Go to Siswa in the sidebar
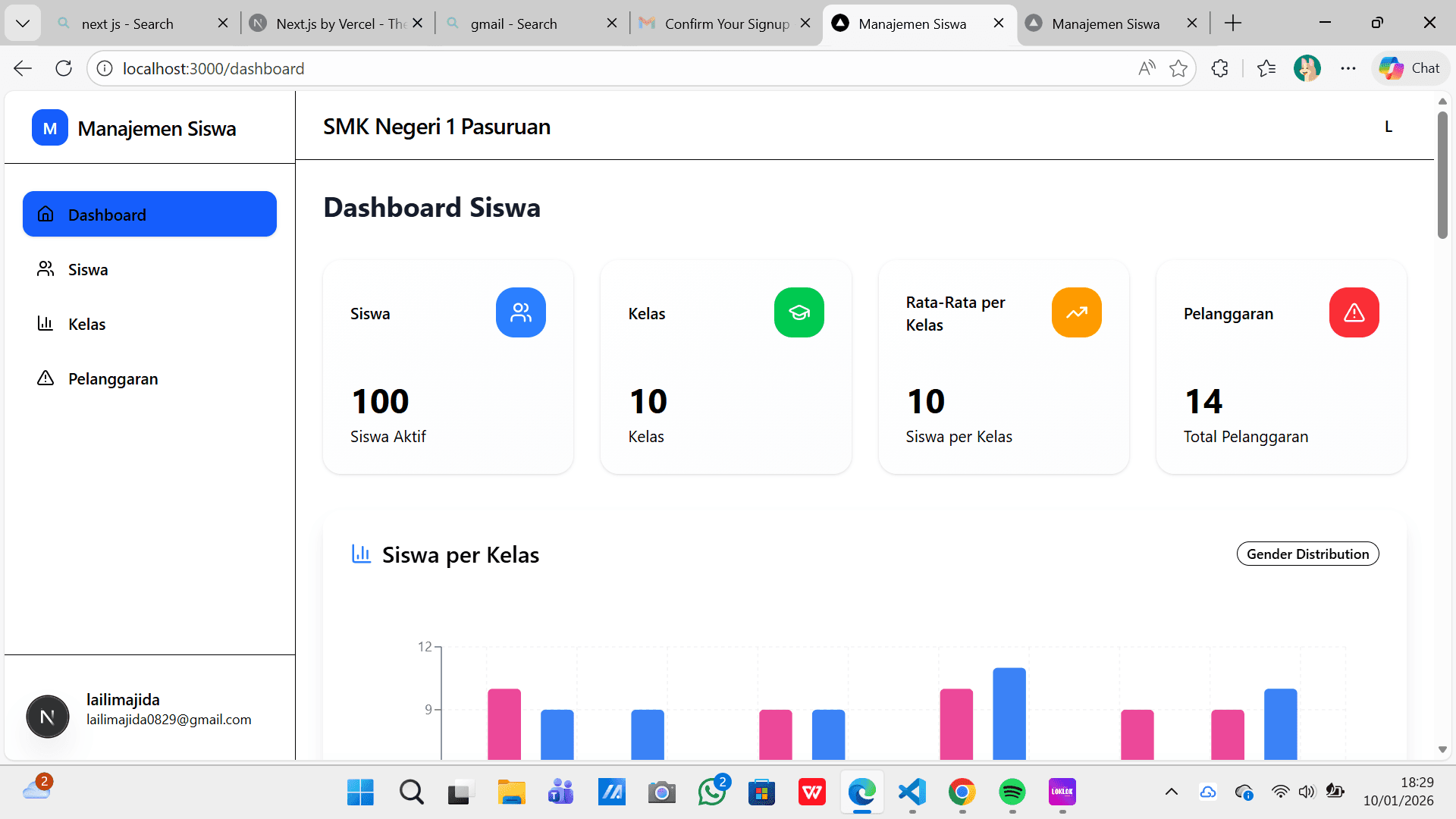Screen dimensions: 1456x819 point(149,269)
